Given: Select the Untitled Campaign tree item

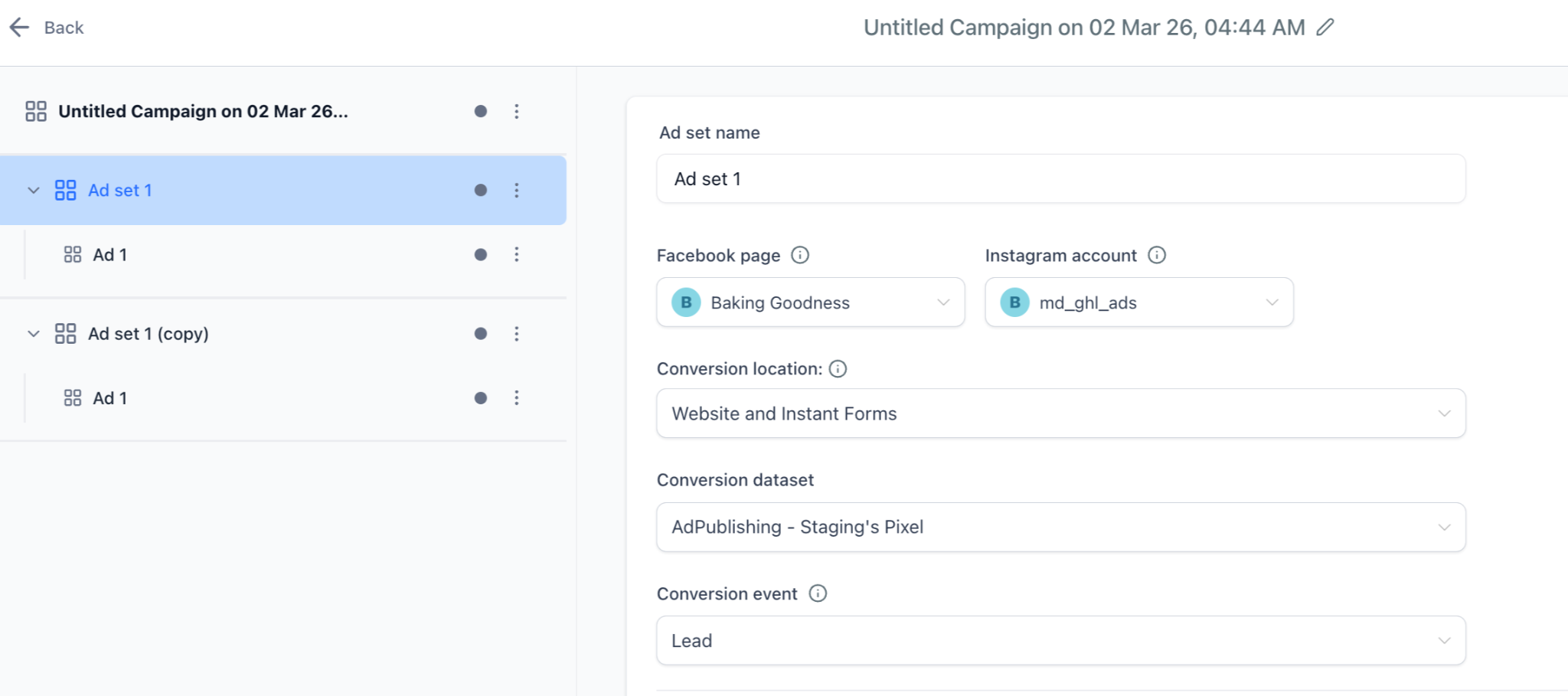Looking at the screenshot, I should [203, 112].
